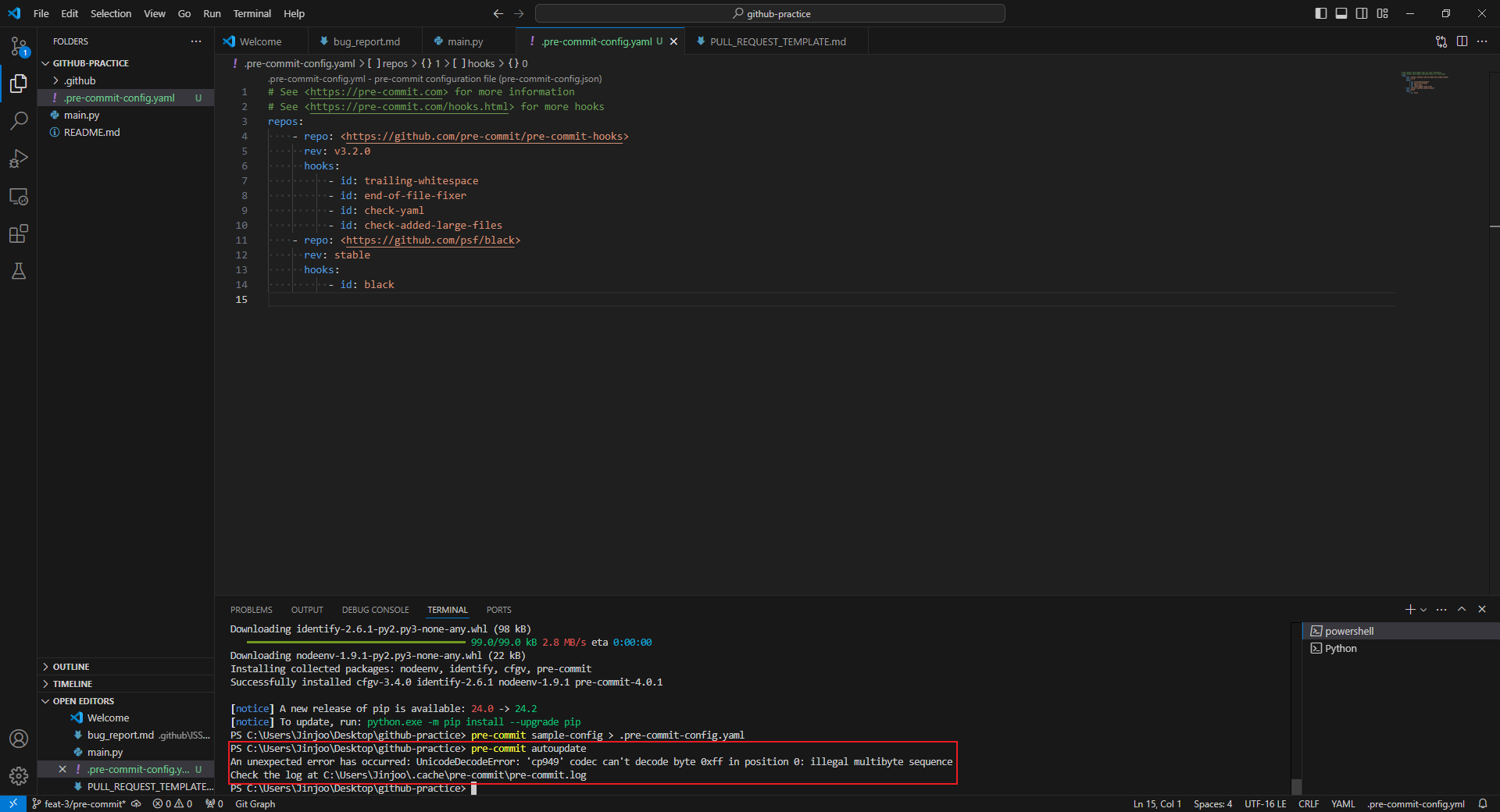Open the Source Control view
Viewport: 1500px width, 812px height.
[19, 46]
